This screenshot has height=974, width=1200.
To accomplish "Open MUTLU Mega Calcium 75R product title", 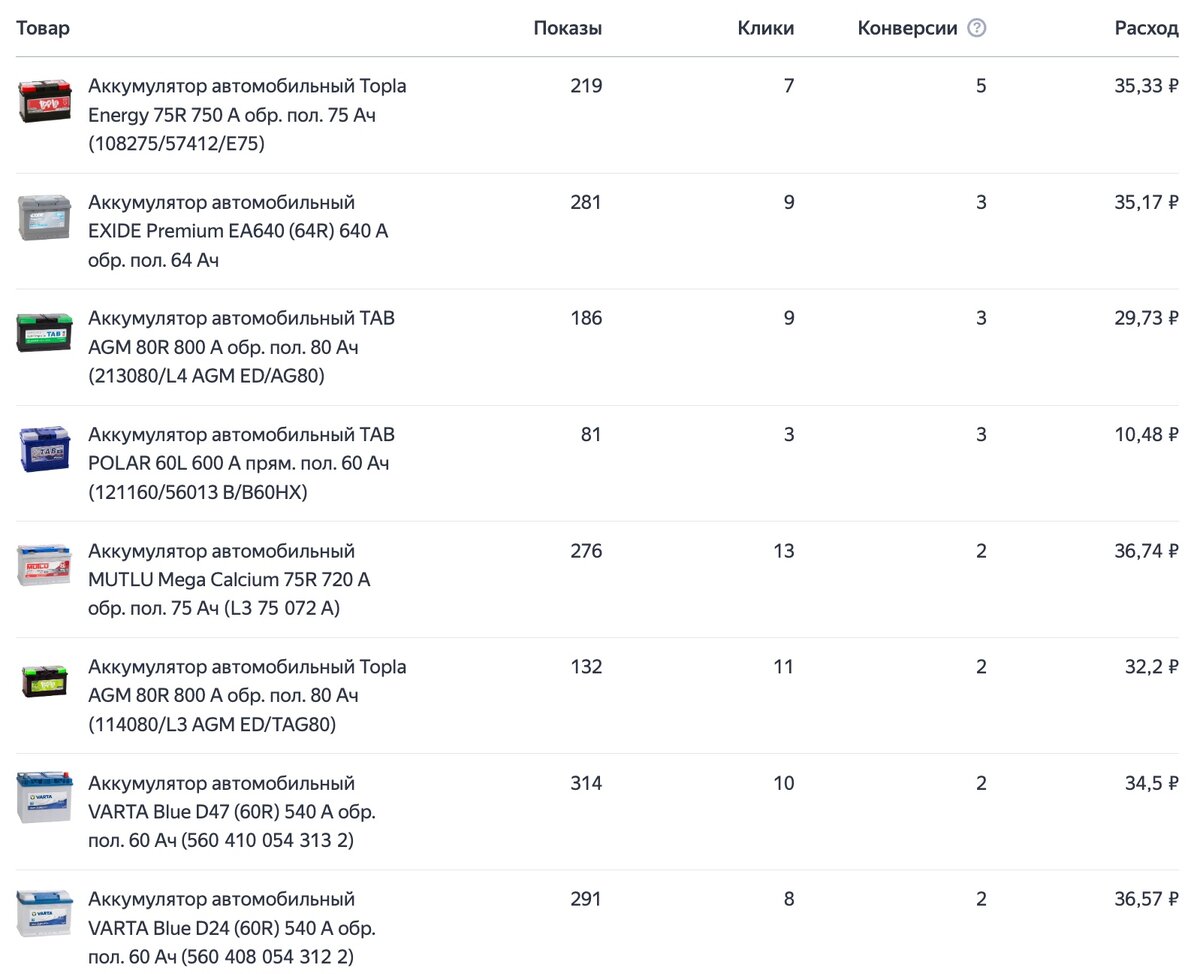I will pyautogui.click(x=229, y=579).
